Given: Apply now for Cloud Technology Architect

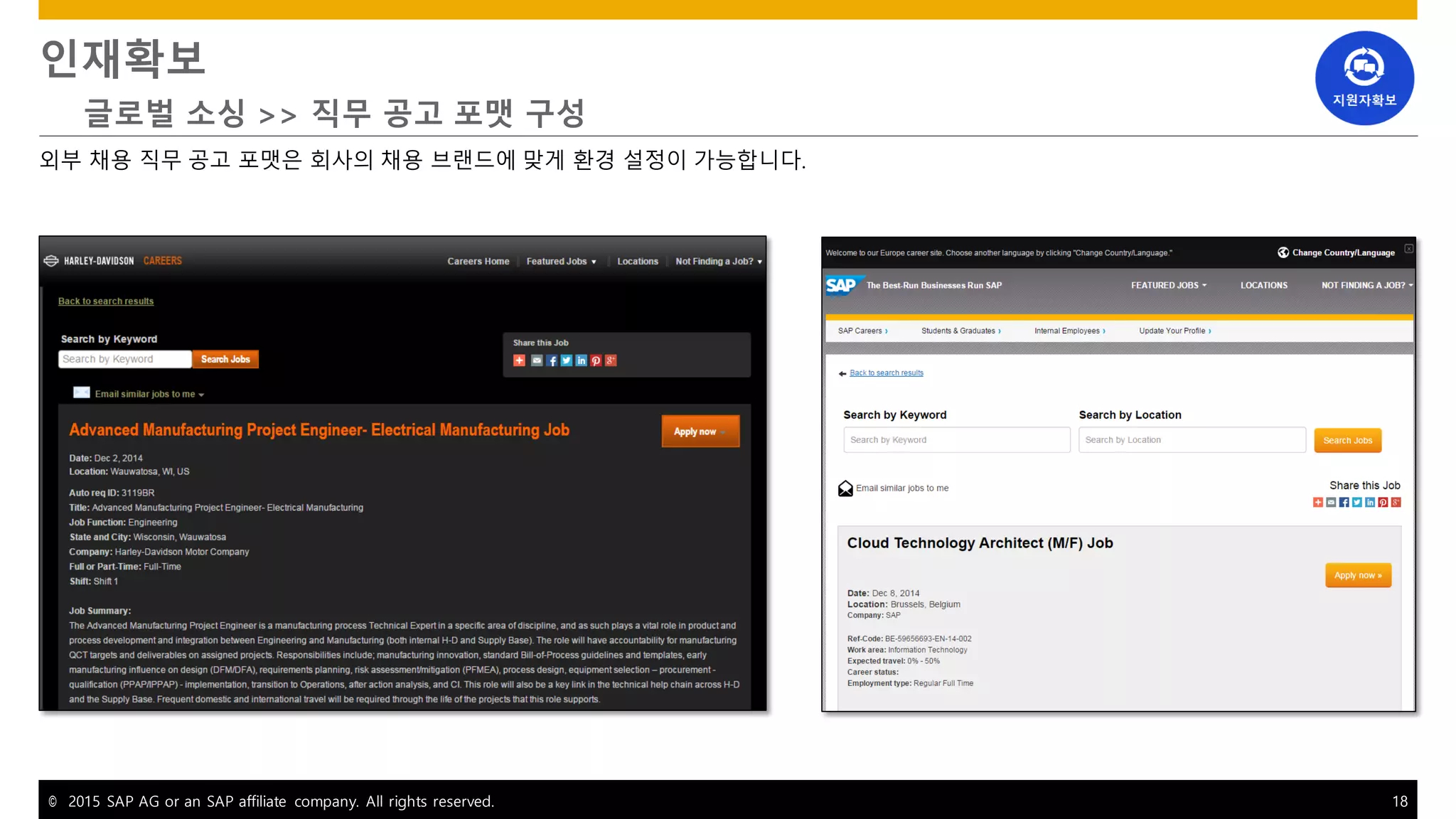Looking at the screenshot, I should [1358, 575].
